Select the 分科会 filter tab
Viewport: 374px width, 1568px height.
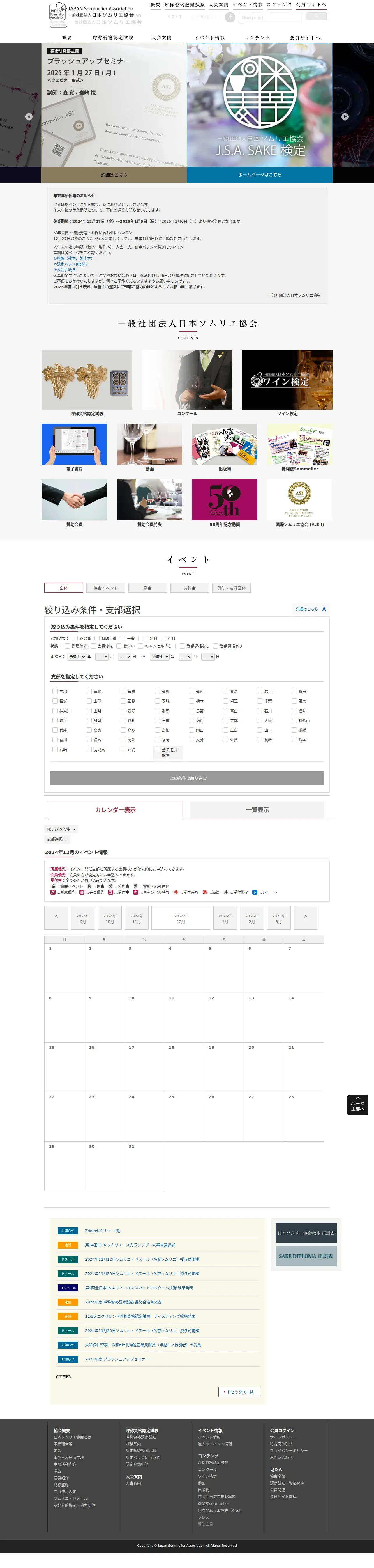tap(189, 588)
